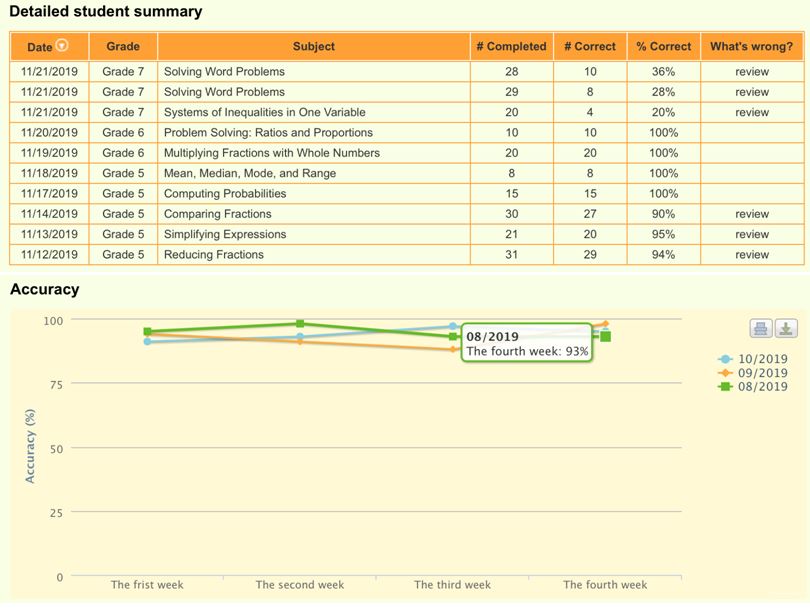810x614 pixels.
Task: Select the green 08/2019 fourth week data point
Action: tap(605, 337)
